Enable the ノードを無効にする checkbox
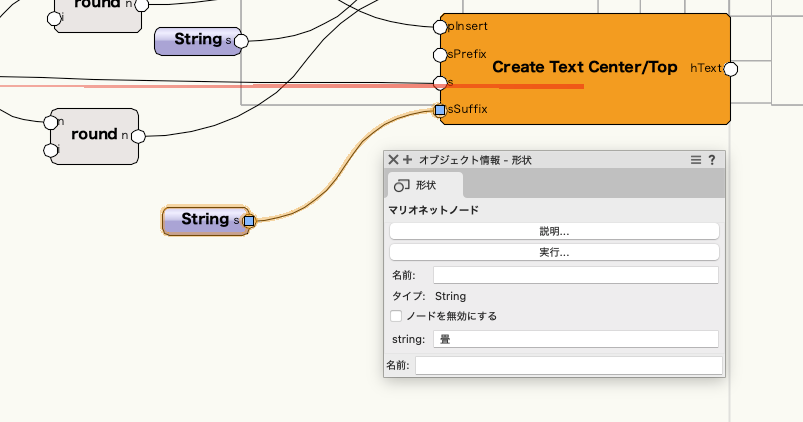The height and width of the screenshot is (422, 803). 397,316
